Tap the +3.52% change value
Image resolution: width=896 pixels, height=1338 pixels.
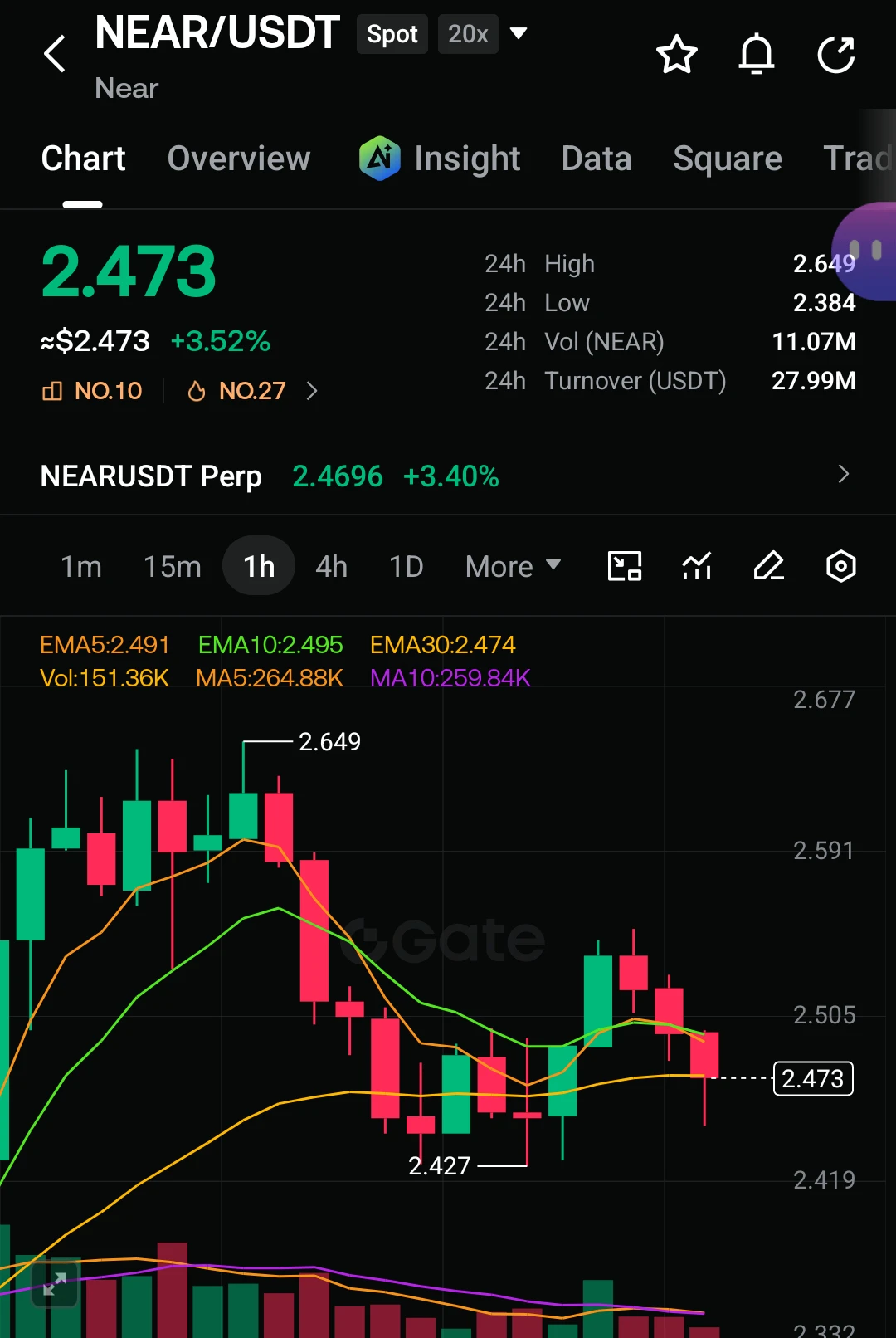(x=221, y=341)
